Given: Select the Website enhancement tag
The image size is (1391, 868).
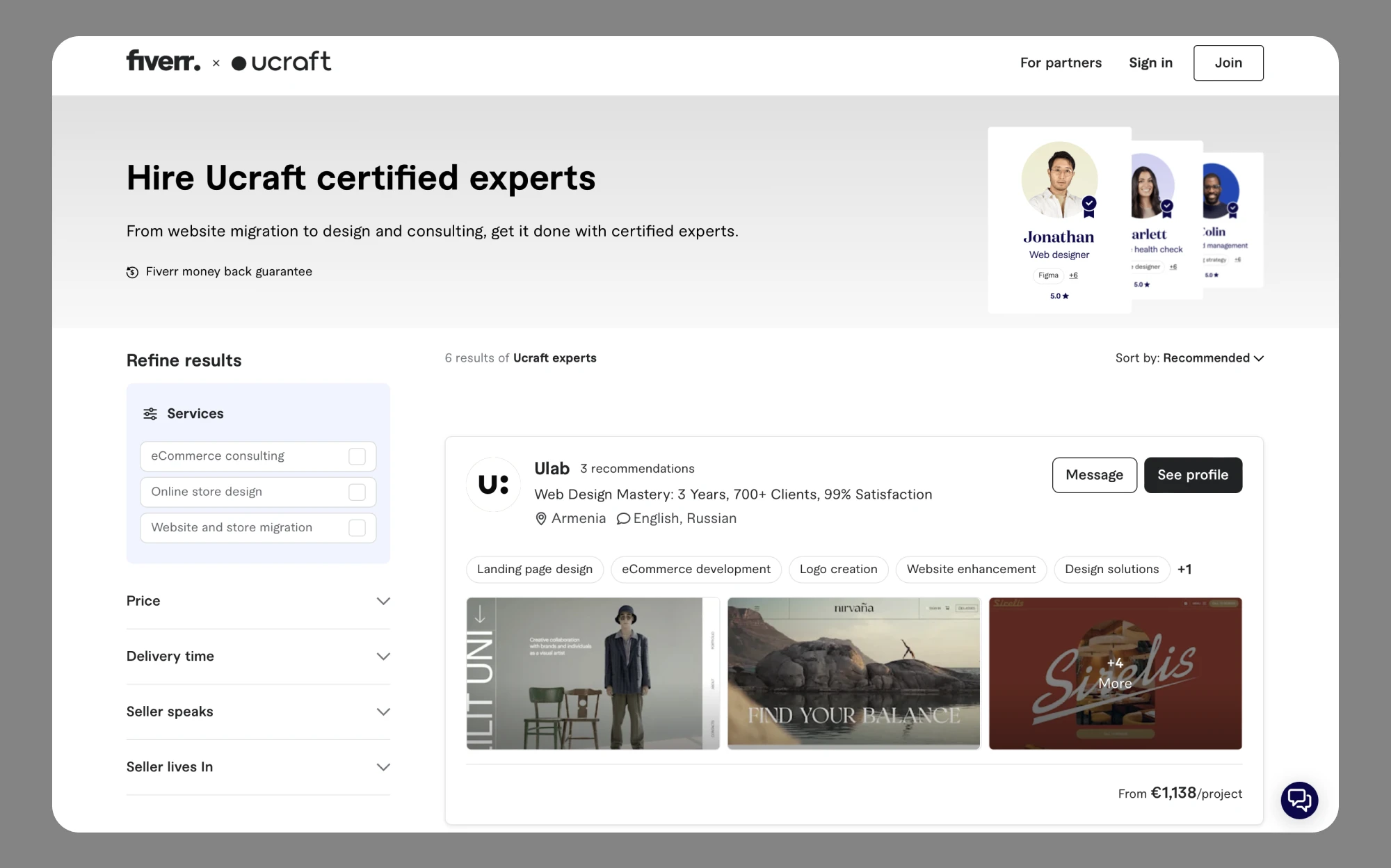Looking at the screenshot, I should [971, 570].
